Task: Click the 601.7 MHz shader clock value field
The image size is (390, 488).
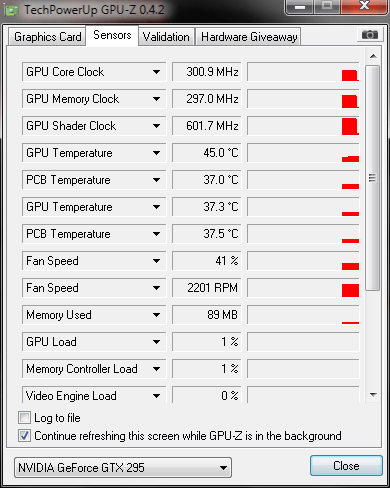Action: click(207, 126)
